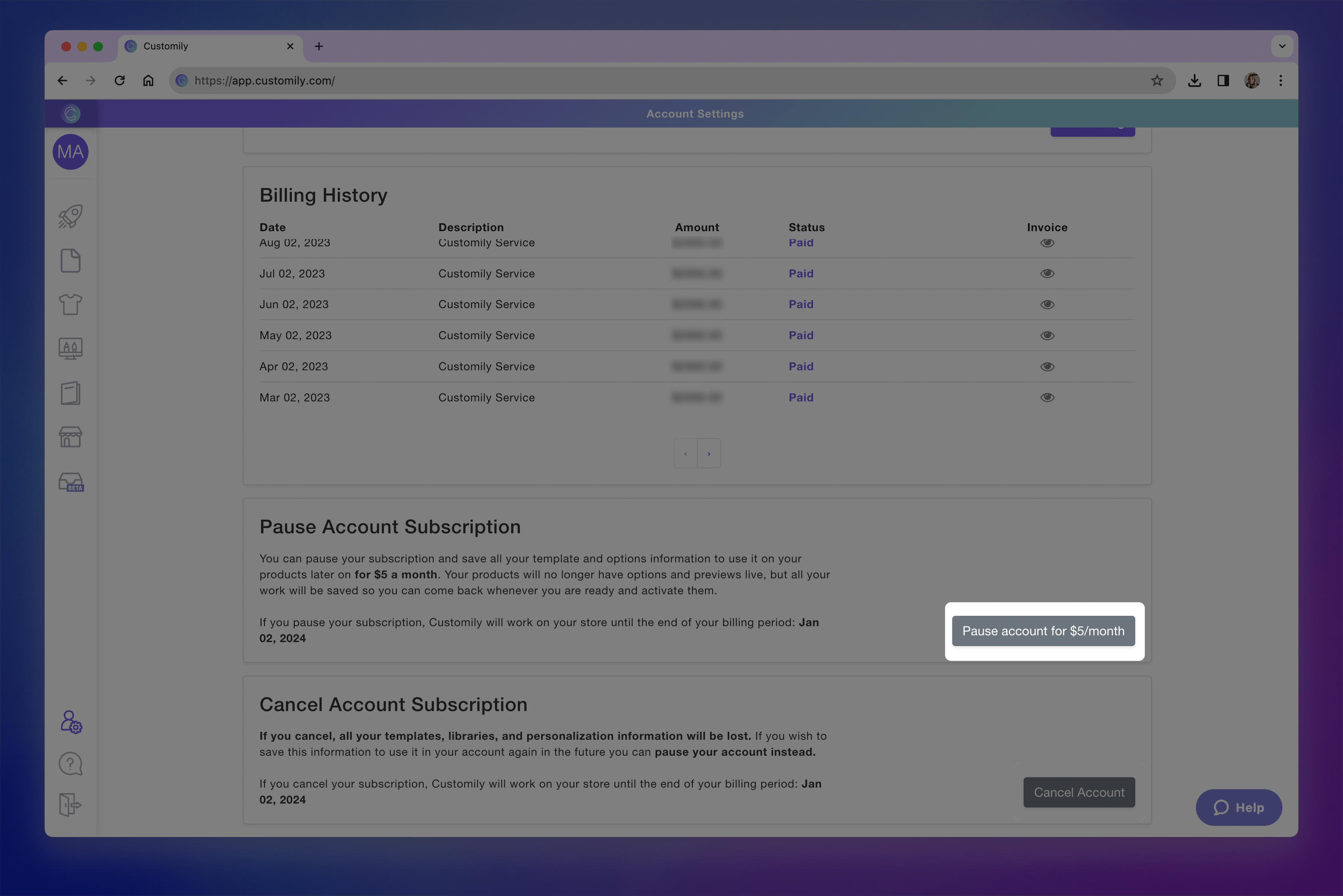This screenshot has width=1343, height=896.
Task: Go to previous billing history page
Action: point(685,454)
